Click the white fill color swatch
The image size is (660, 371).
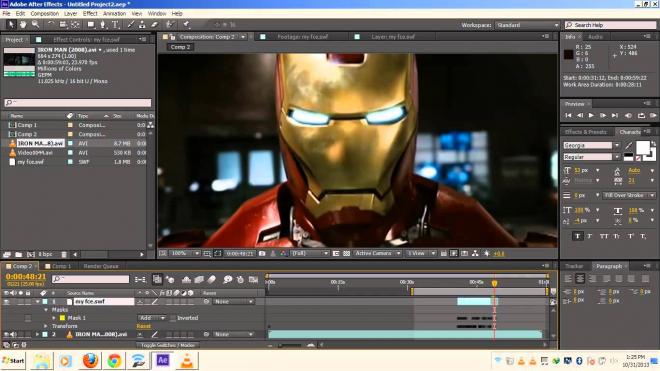pos(642,148)
